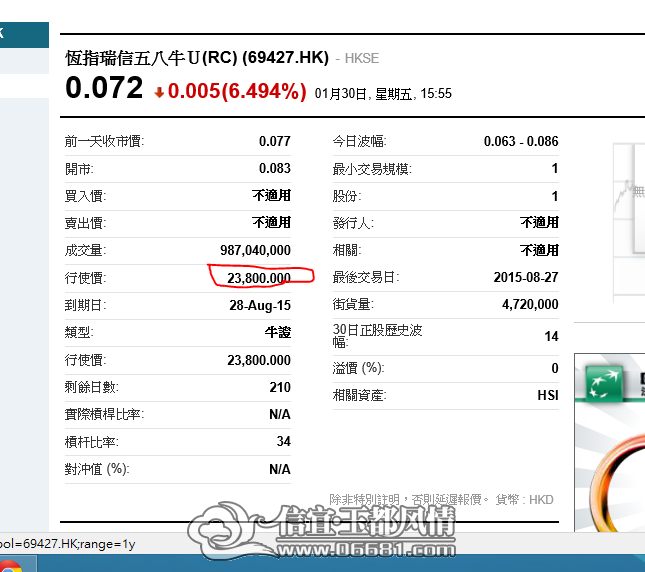645x572 pixels.
Task: Click the red down-arrow price change icon
Action: pos(159,93)
